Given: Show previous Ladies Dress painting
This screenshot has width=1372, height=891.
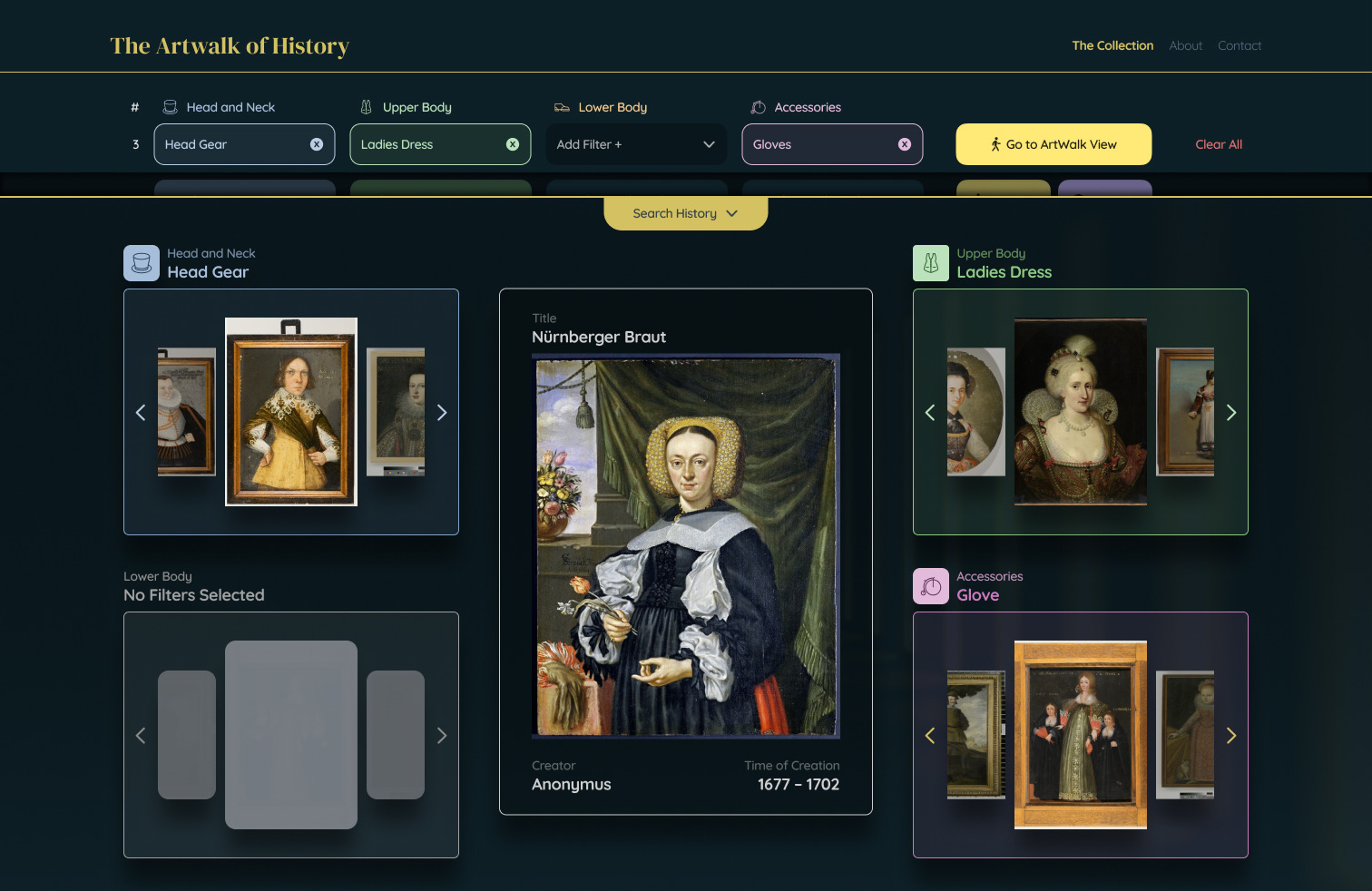Looking at the screenshot, I should (930, 413).
